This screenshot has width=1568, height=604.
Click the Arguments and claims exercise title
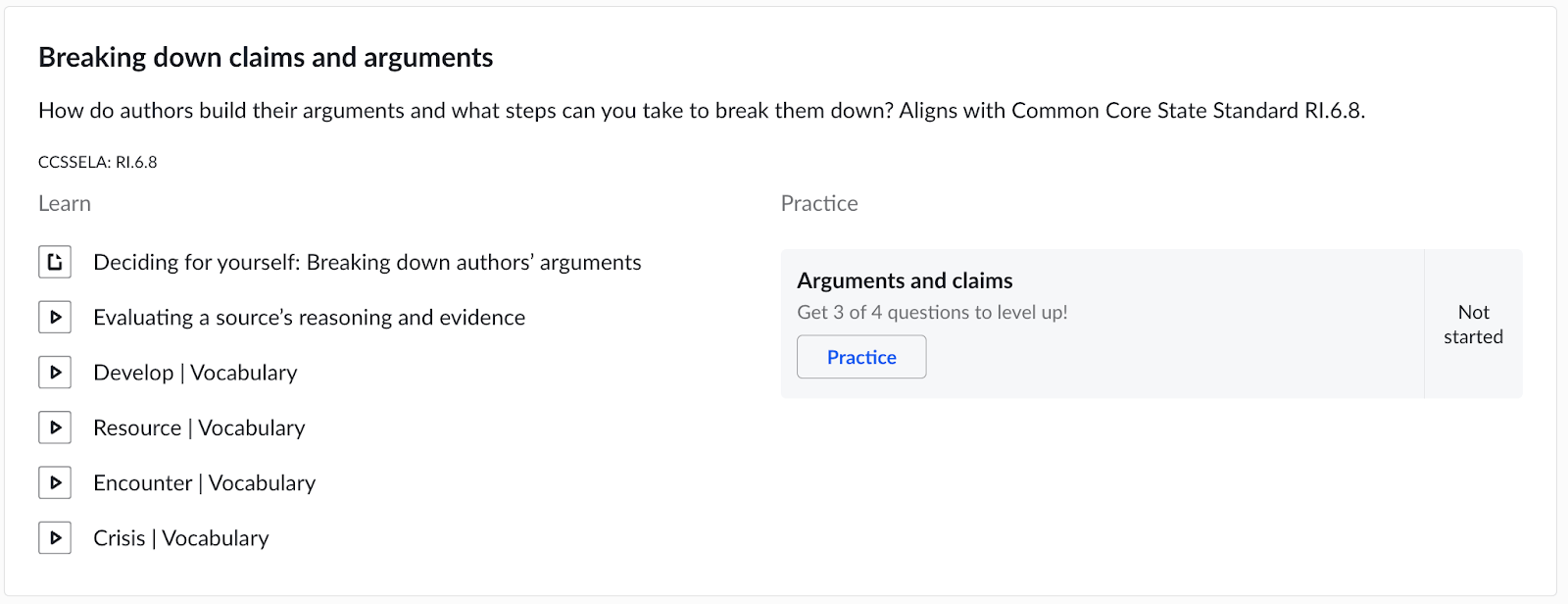coord(905,280)
